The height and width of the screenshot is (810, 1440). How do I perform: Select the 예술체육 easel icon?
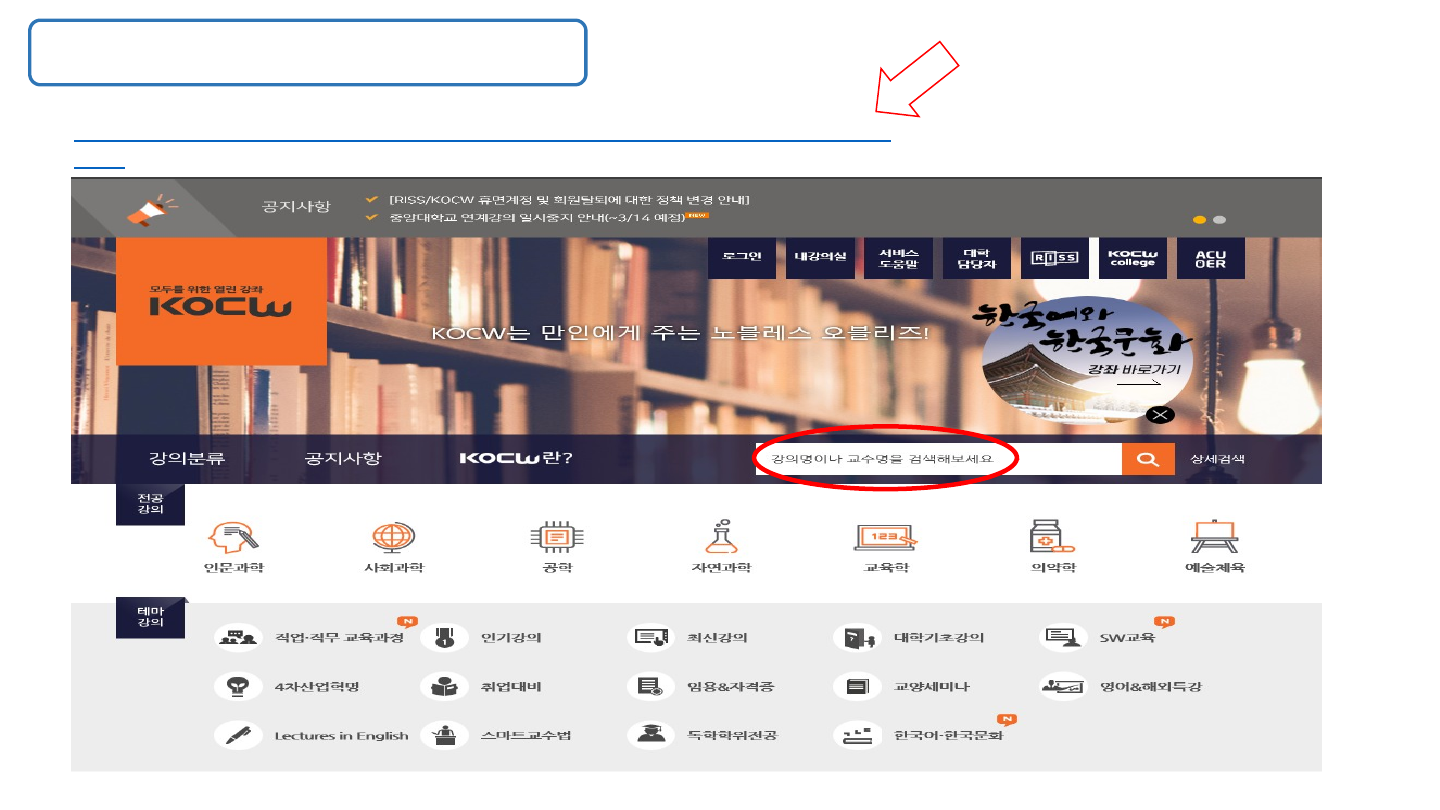1215,538
